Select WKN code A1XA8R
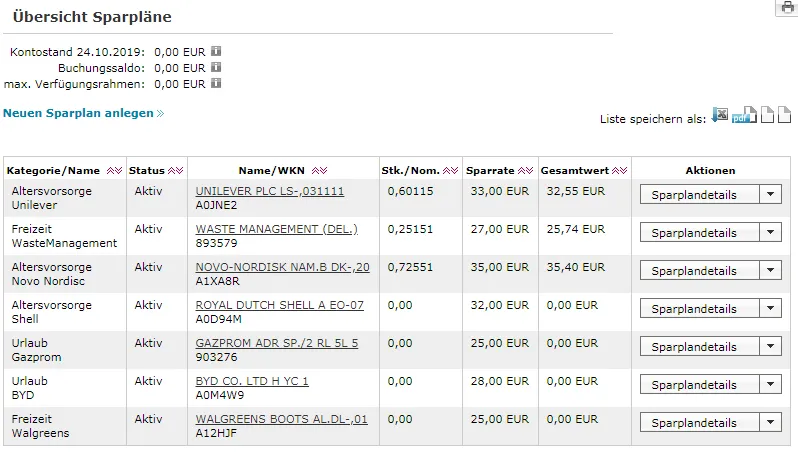Screen dimensions: 798x453 point(217,281)
